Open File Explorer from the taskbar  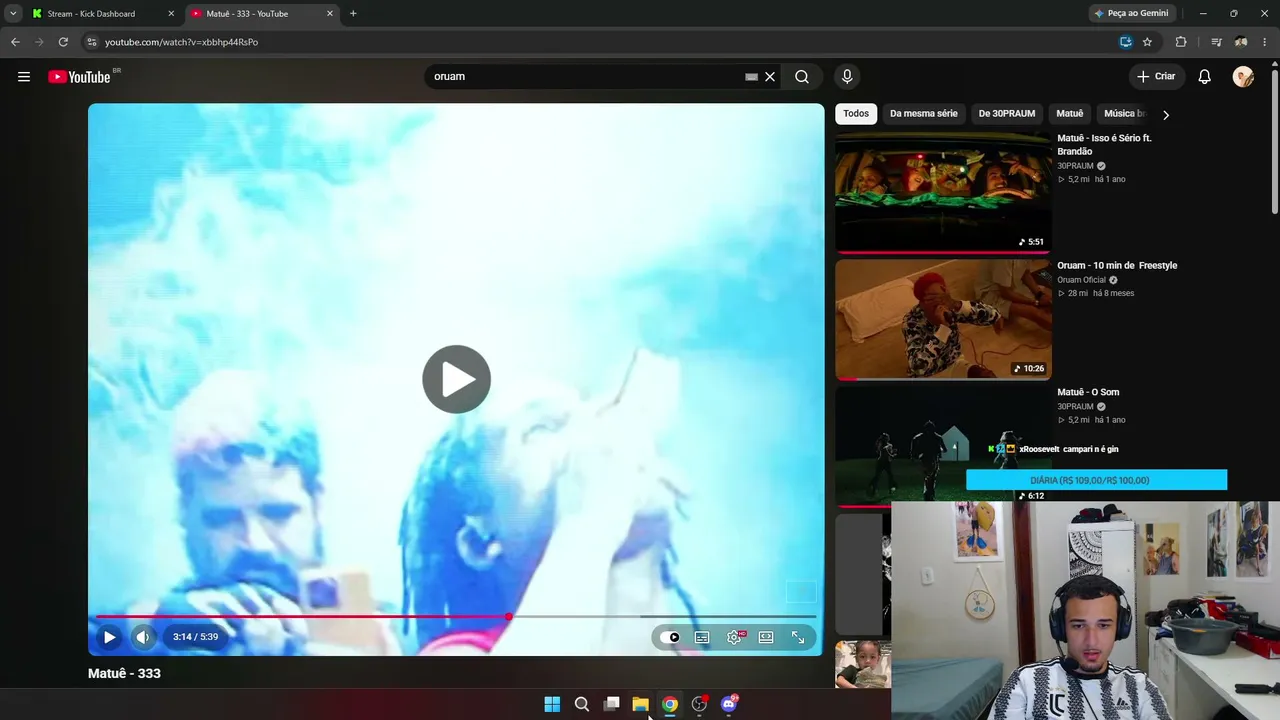(640, 704)
